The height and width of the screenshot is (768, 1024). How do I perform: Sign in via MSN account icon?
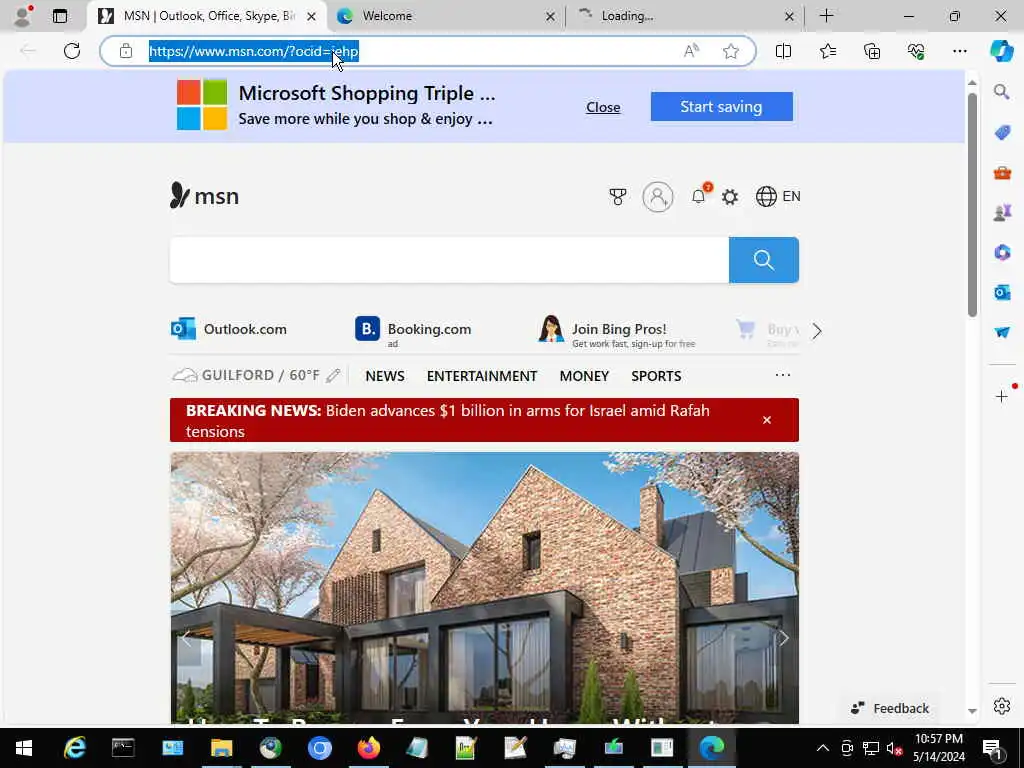click(658, 197)
